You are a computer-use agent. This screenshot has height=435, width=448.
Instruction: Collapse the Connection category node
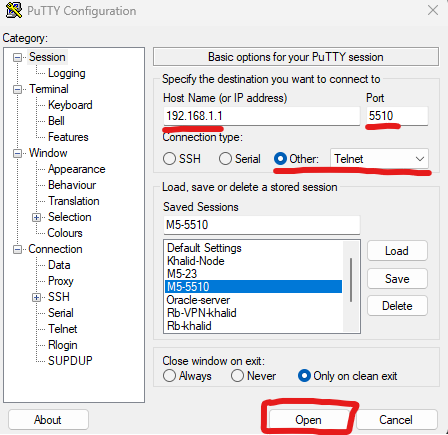[x=17, y=250]
